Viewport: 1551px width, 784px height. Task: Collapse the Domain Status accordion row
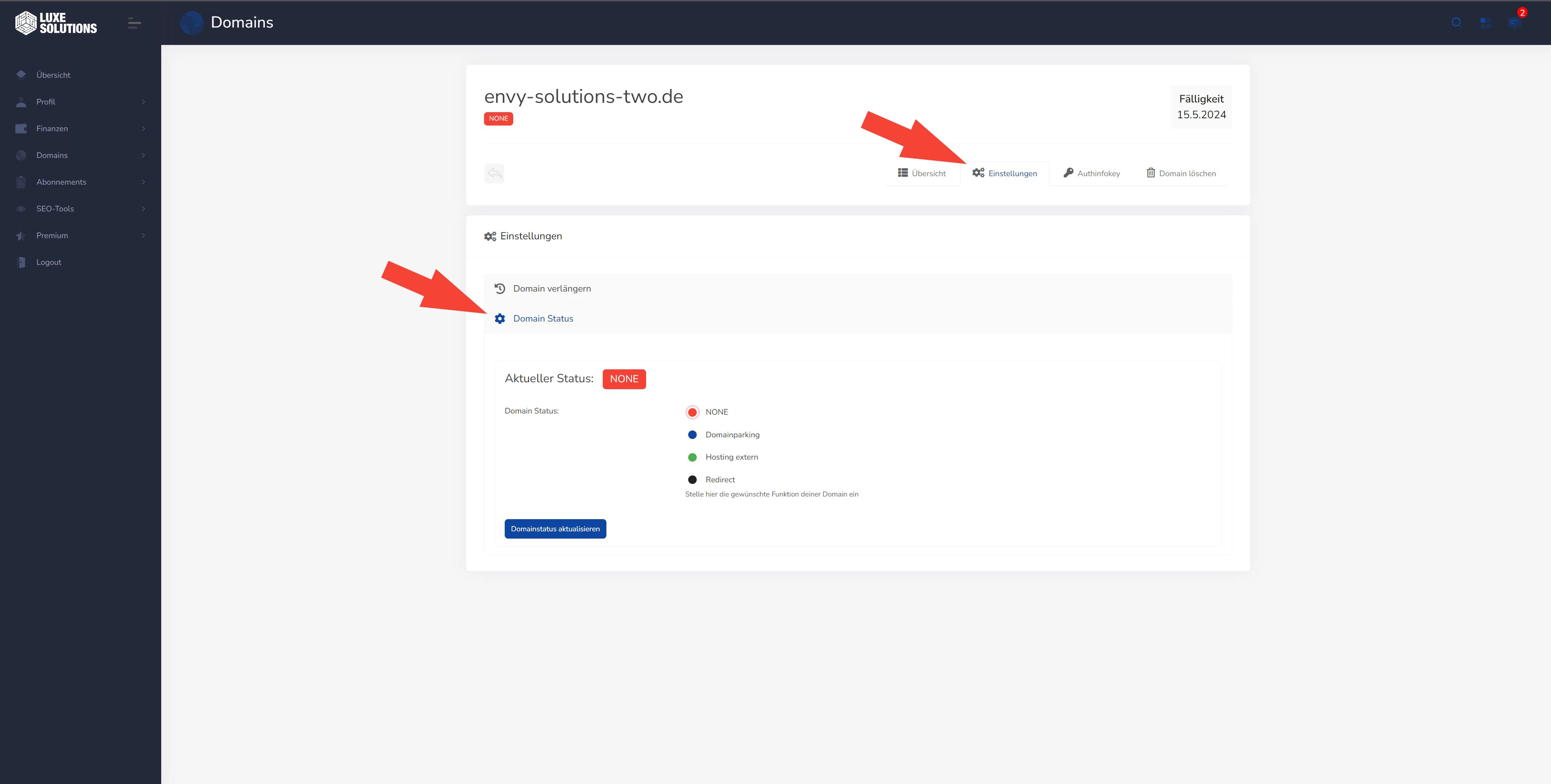click(x=858, y=319)
